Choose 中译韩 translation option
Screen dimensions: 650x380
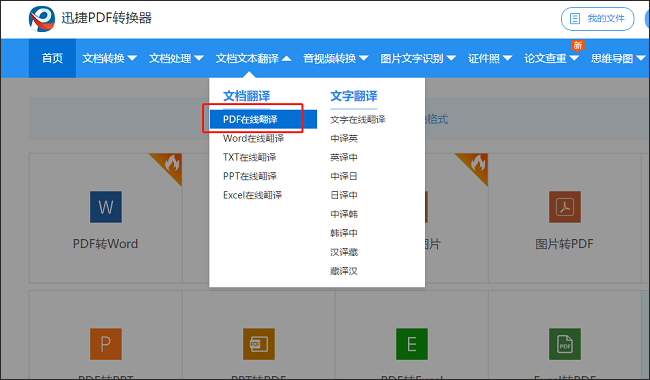pyautogui.click(x=344, y=214)
